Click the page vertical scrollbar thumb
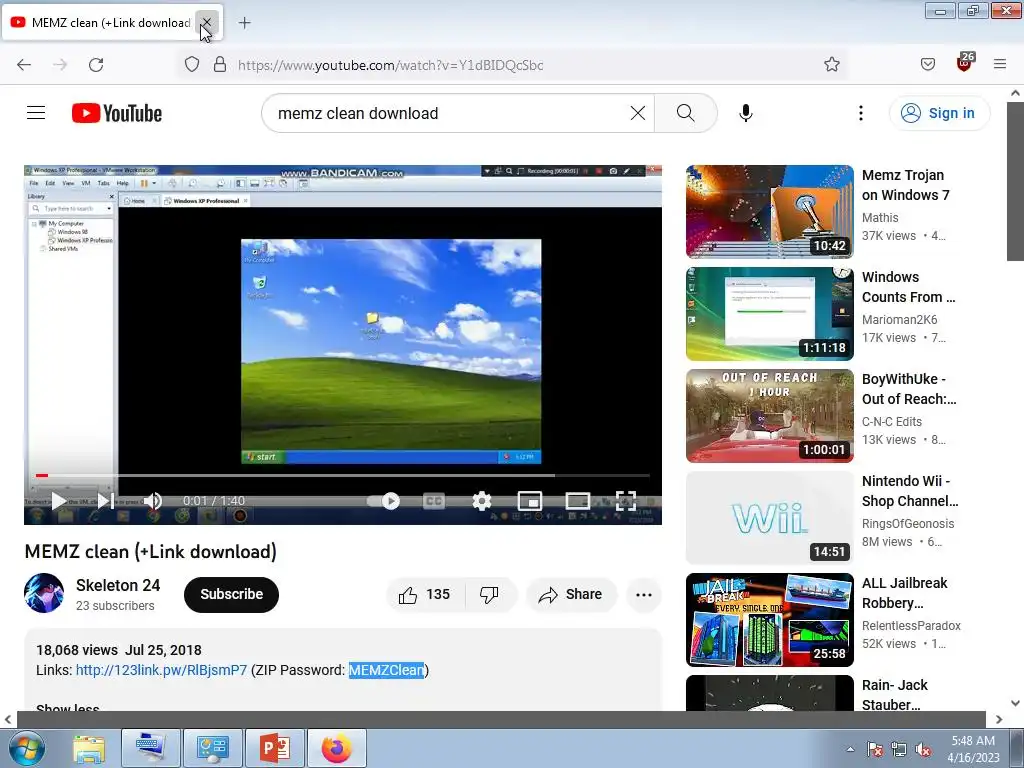Viewport: 1024px width, 768px height. tap(1015, 181)
